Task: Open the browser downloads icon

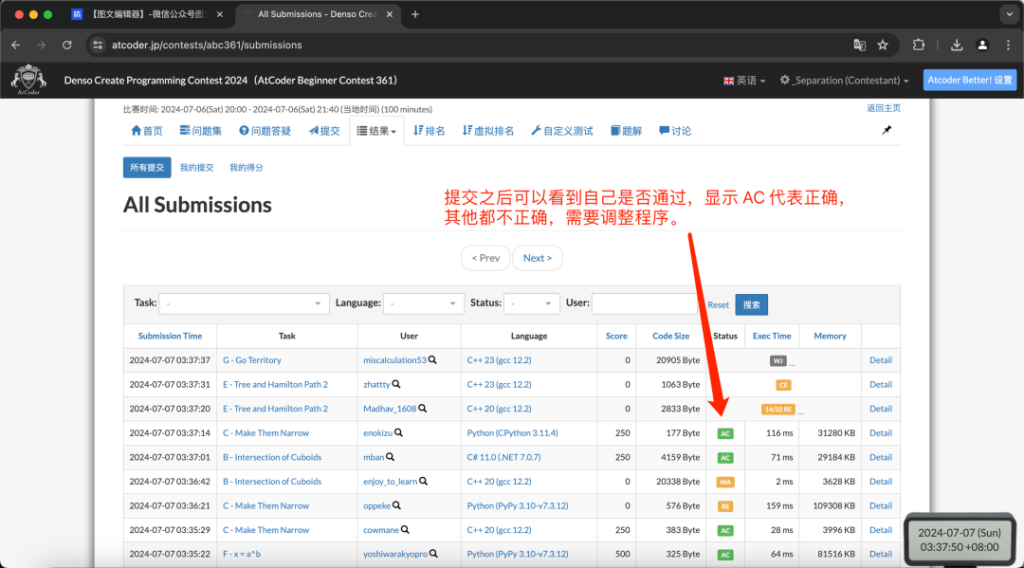Action: coord(957,45)
